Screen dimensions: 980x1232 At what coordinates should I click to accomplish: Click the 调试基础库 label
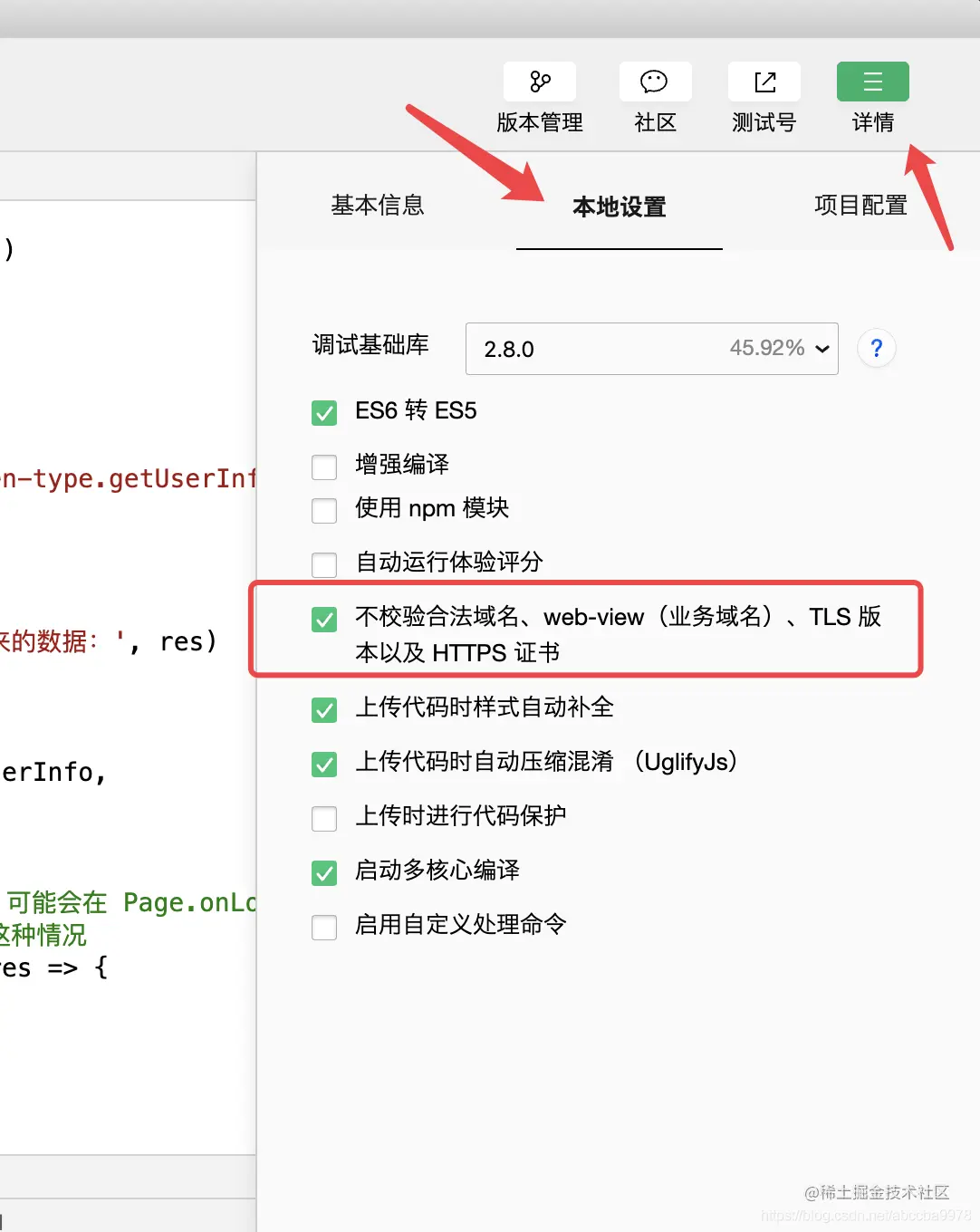click(x=370, y=345)
